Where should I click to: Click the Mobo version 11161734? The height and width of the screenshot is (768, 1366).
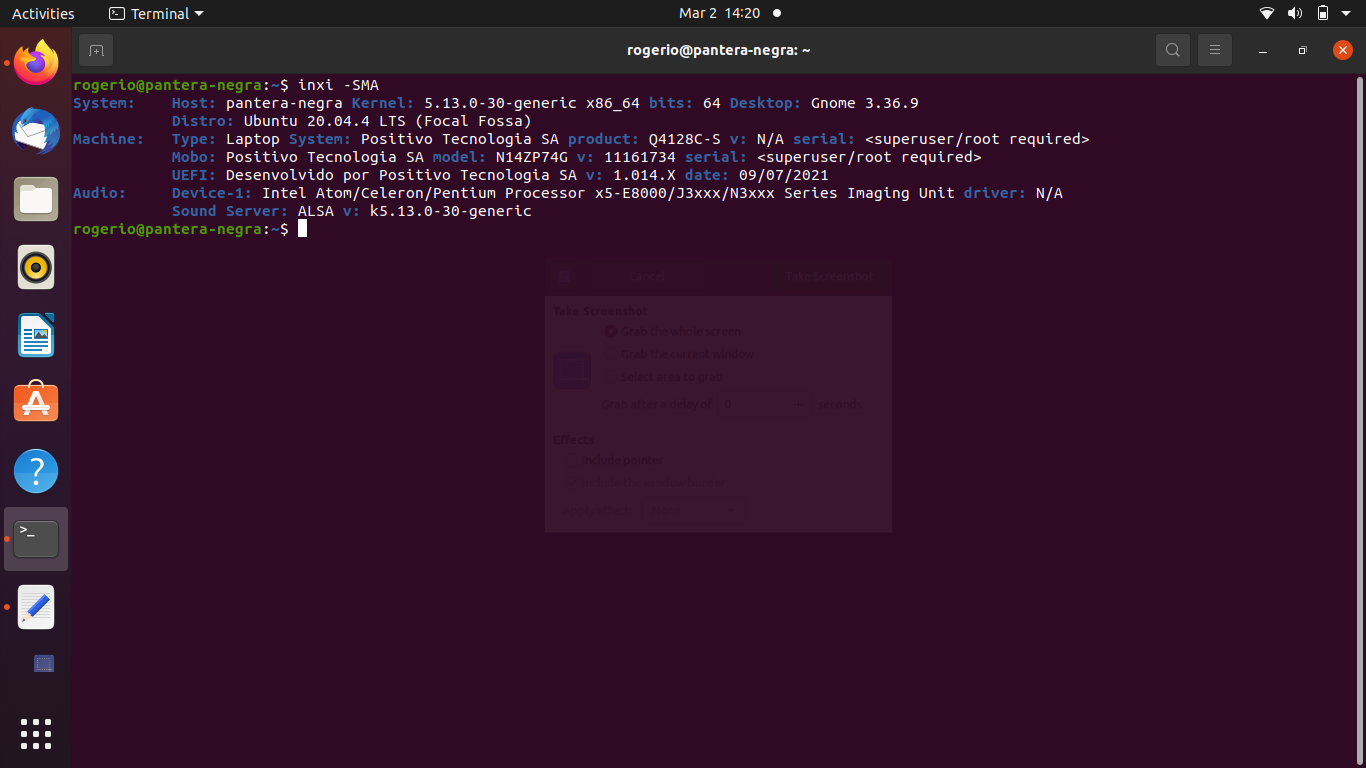pyautogui.click(x=640, y=157)
